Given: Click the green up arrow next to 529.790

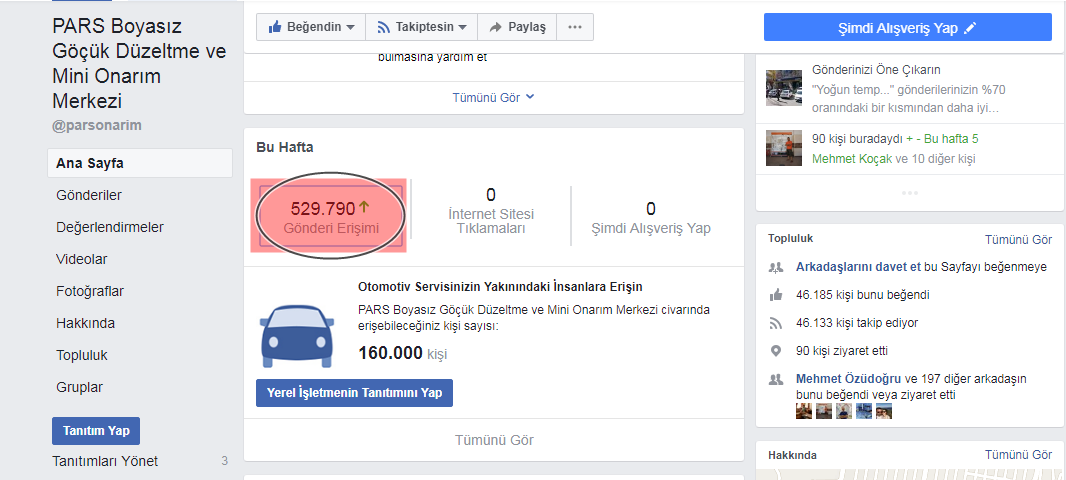Looking at the screenshot, I should pos(364,207).
